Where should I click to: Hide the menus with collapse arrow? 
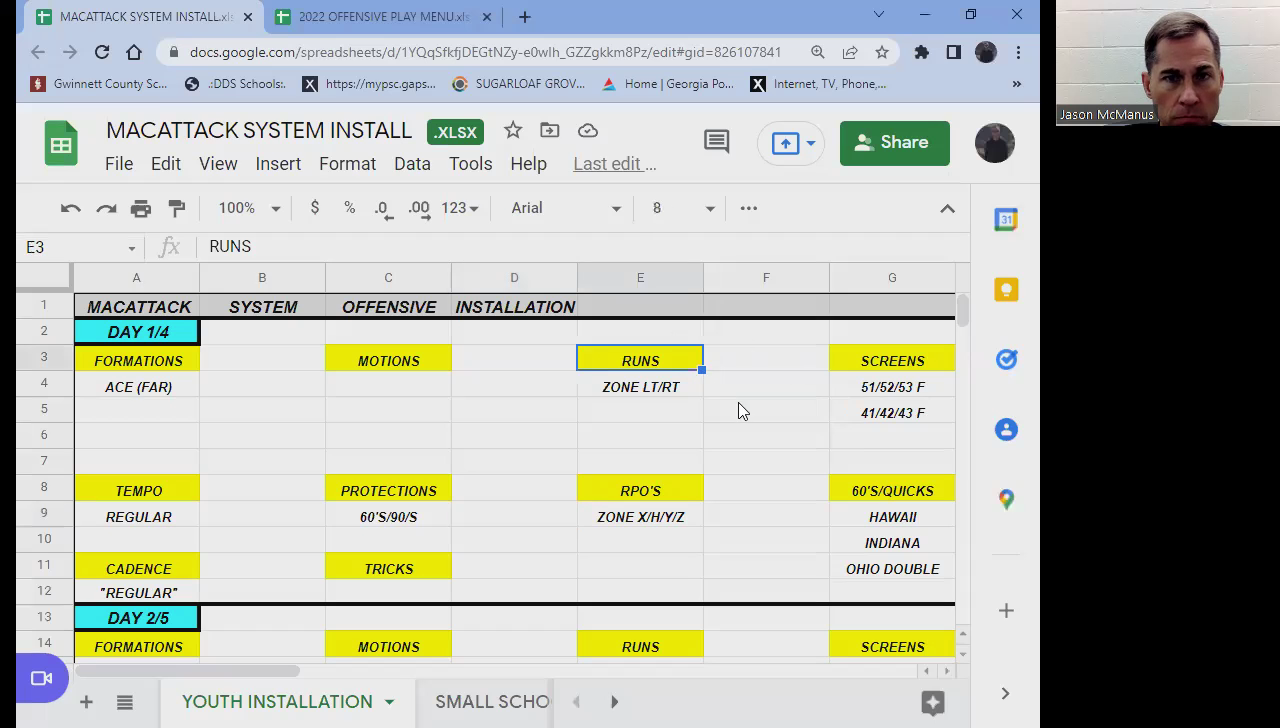click(x=947, y=208)
